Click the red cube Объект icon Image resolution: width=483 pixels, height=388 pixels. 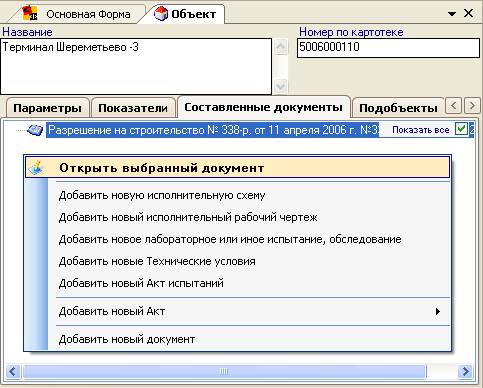tap(161, 14)
